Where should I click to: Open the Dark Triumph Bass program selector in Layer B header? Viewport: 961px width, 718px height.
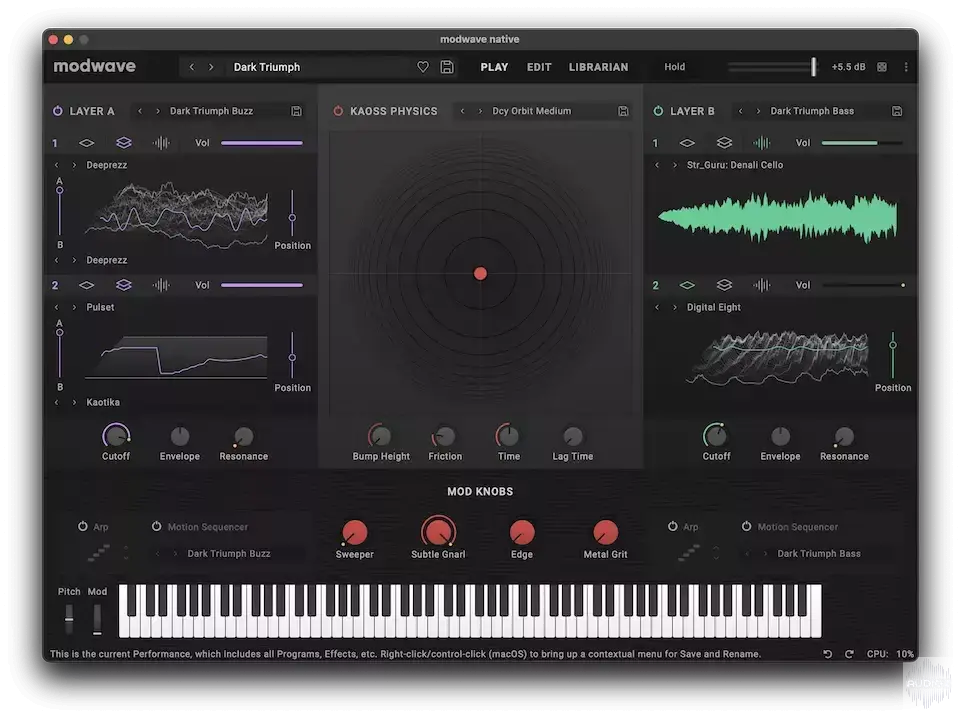point(811,111)
